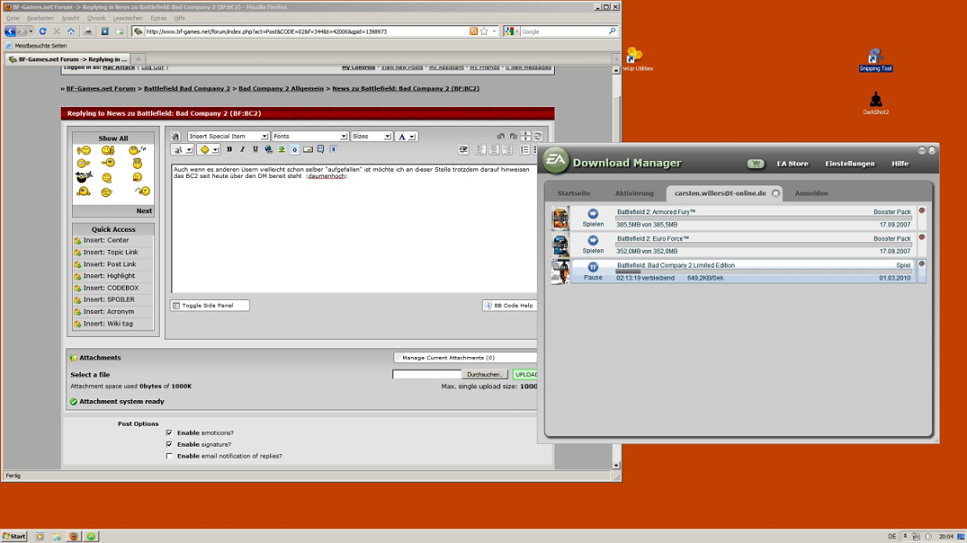The image size is (967, 543).
Task: Open the Extras menu in Firefox
Action: [158, 19]
